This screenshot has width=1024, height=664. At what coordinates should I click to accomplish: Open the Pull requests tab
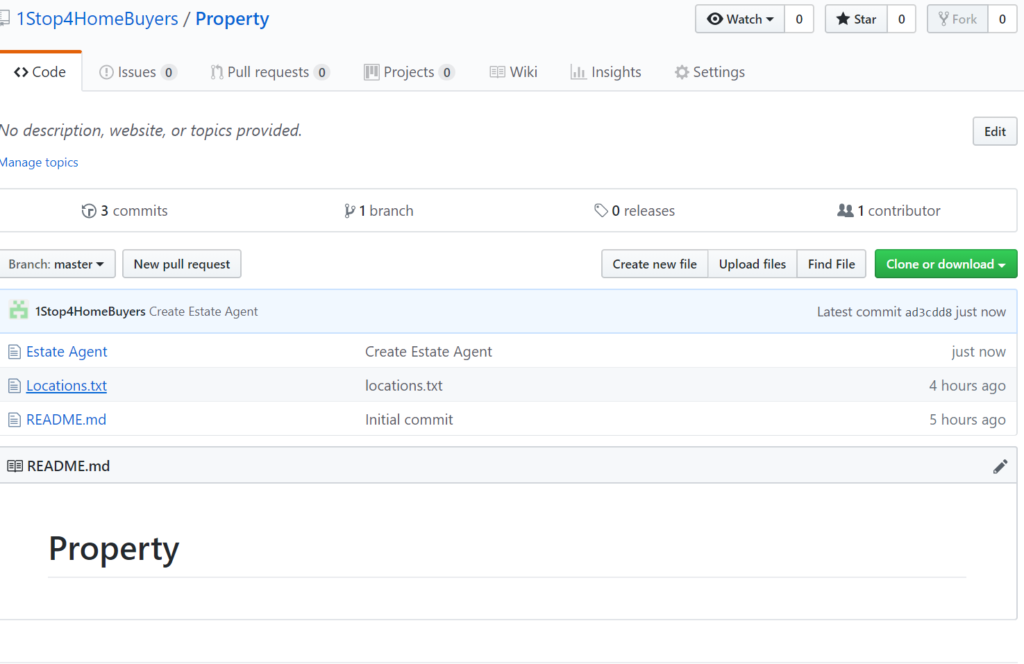(x=269, y=72)
